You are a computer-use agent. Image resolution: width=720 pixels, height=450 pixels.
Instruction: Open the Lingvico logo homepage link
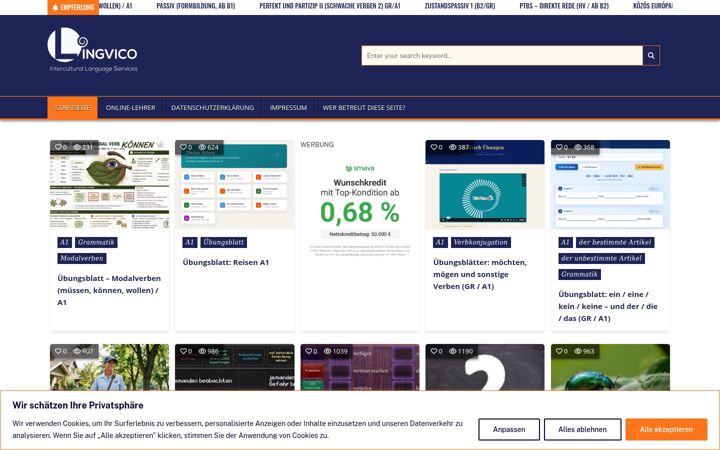tap(92, 50)
